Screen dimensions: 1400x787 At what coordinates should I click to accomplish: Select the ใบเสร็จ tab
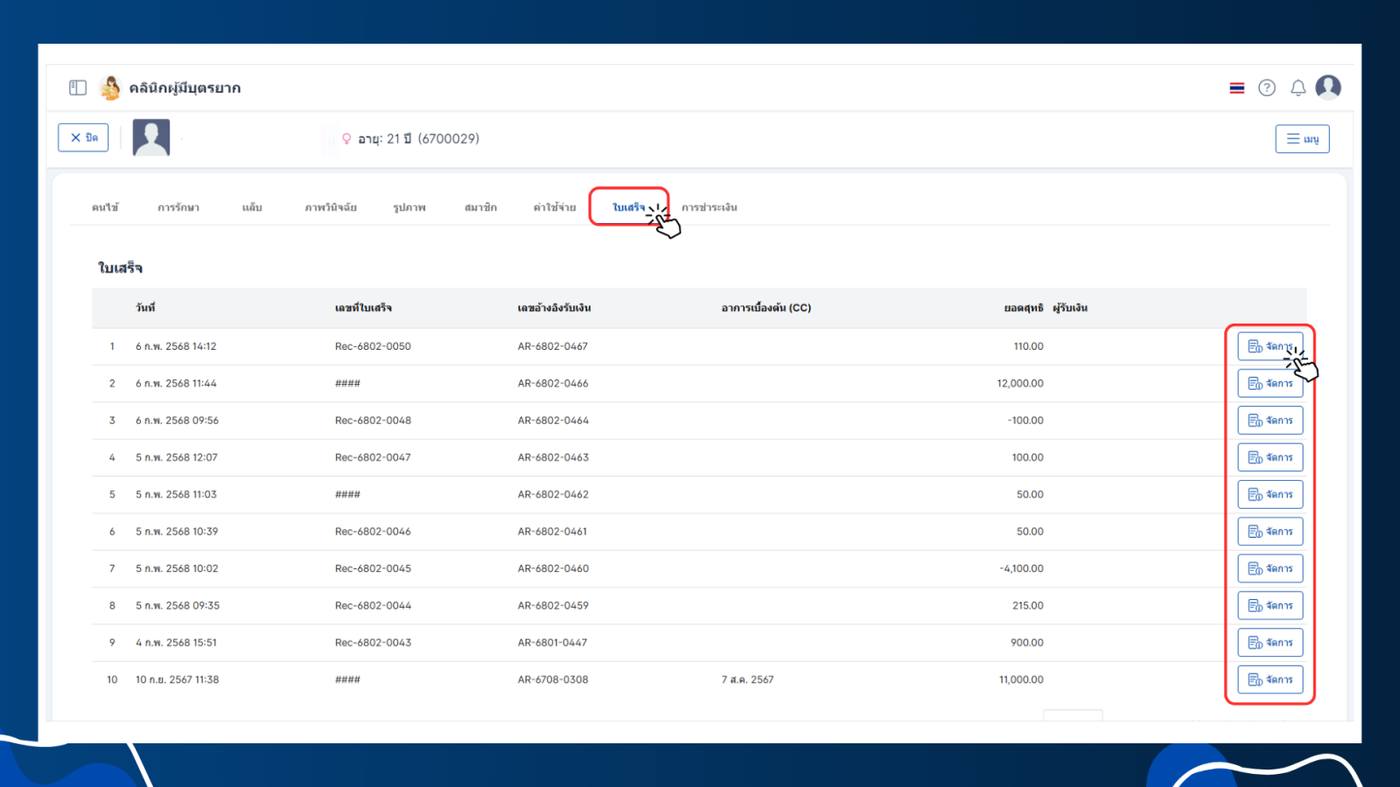pyautogui.click(x=629, y=208)
